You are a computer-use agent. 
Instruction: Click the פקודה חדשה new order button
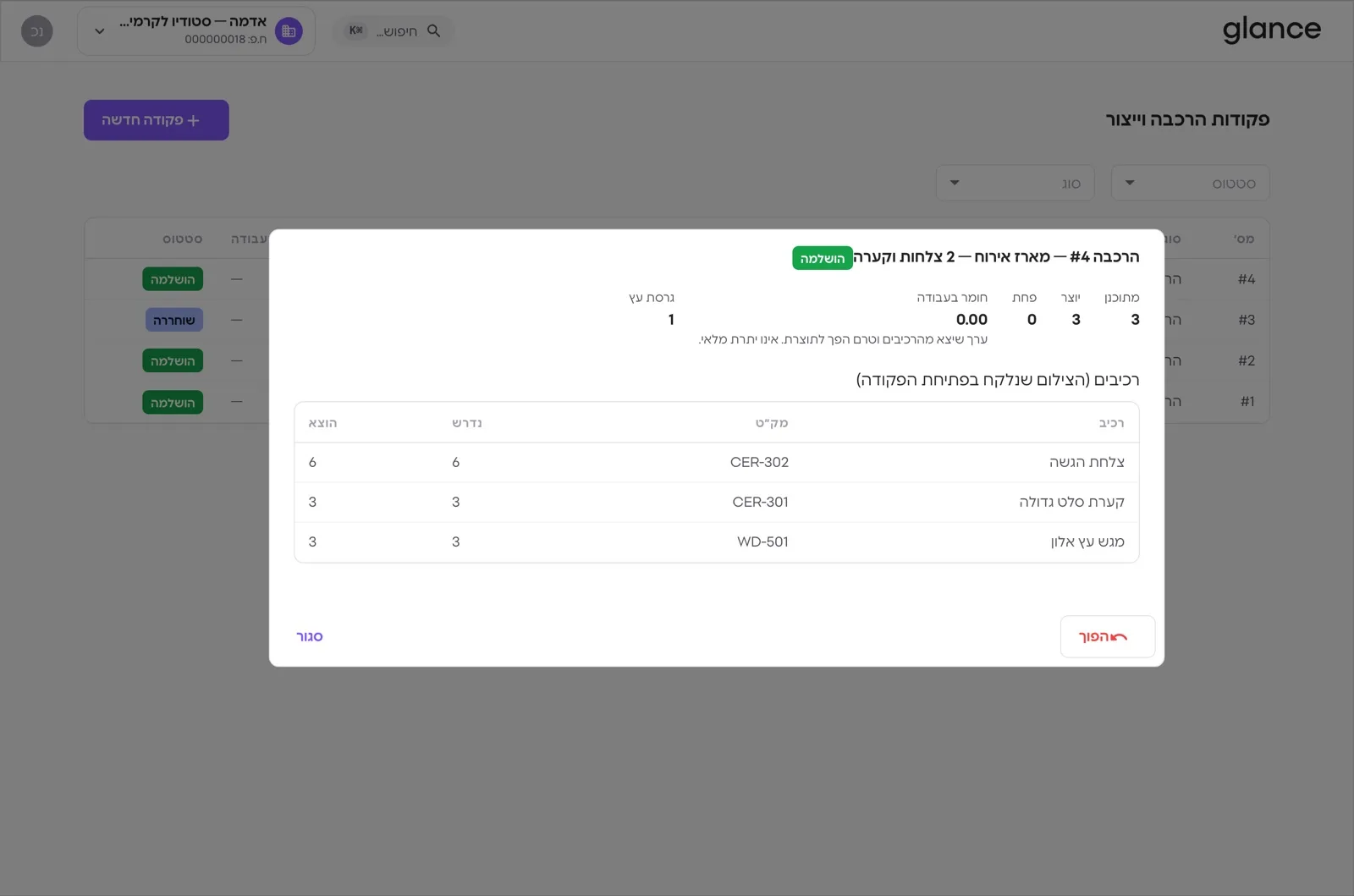156,120
